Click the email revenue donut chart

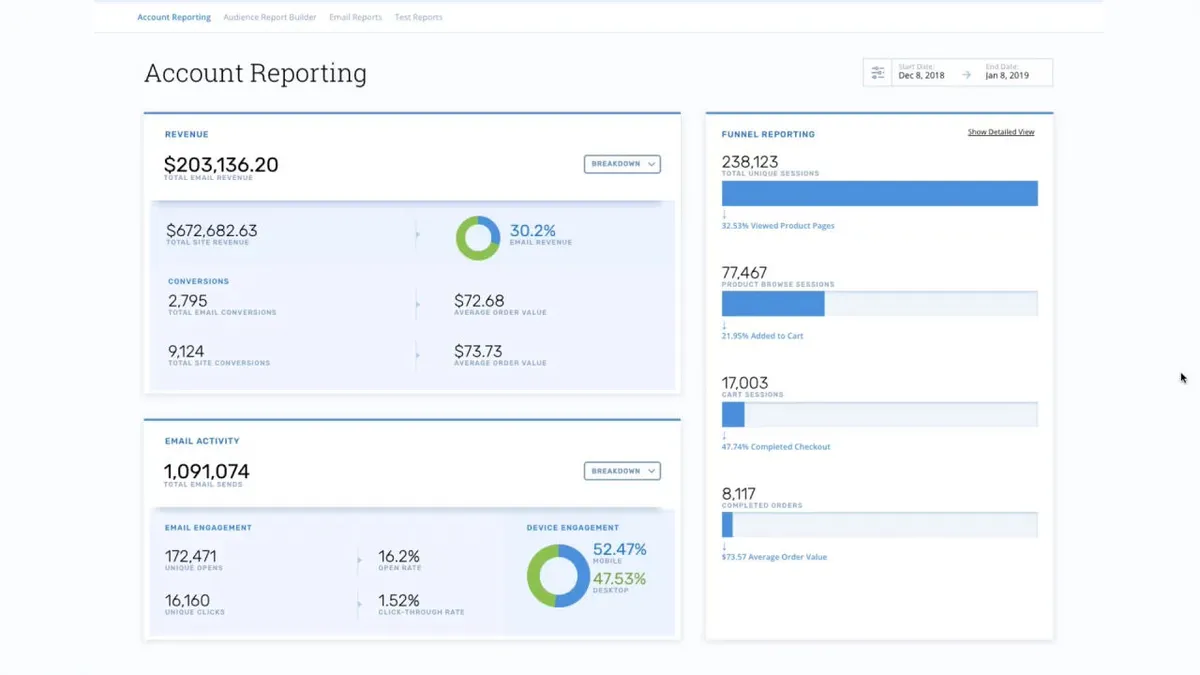(x=477, y=238)
